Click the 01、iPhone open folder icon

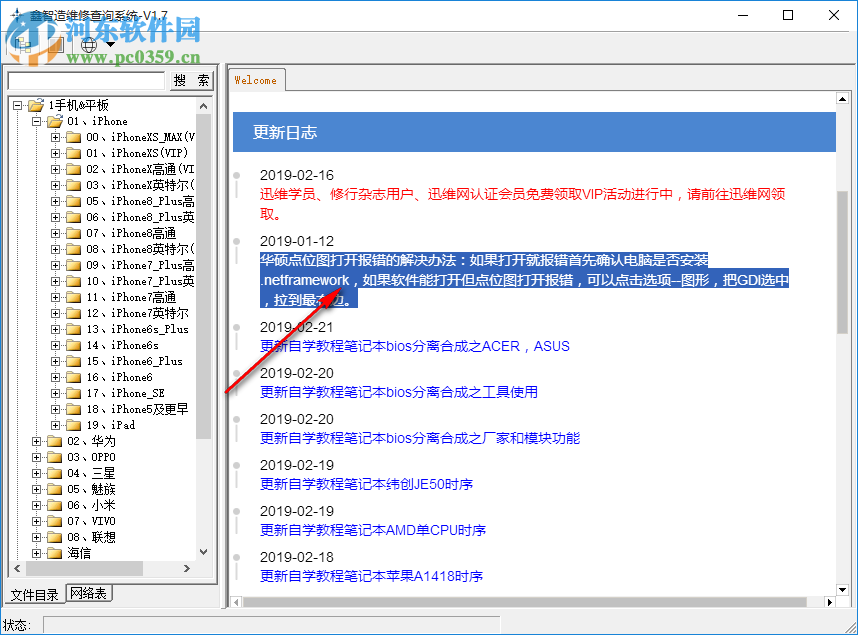click(x=55, y=121)
